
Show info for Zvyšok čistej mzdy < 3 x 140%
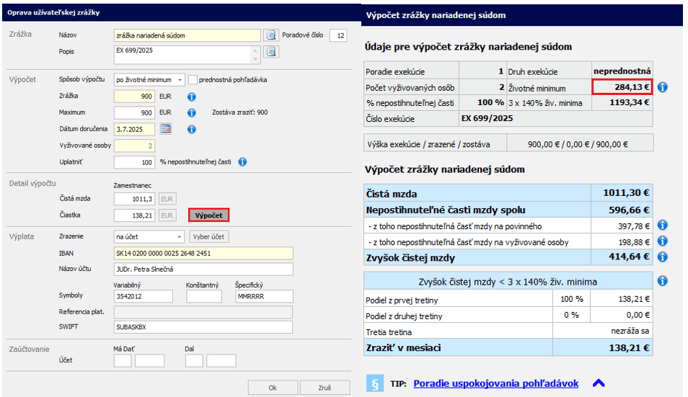(663, 281)
